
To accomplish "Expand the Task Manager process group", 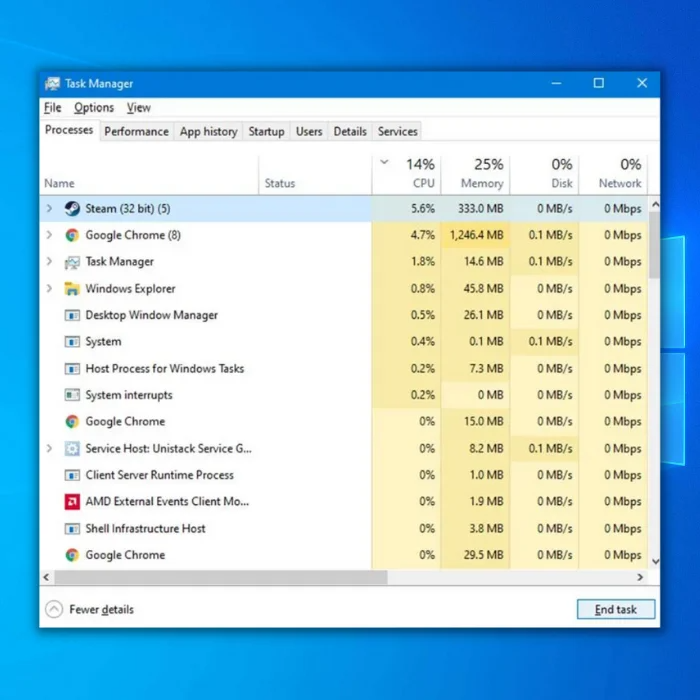I will tap(49, 262).
